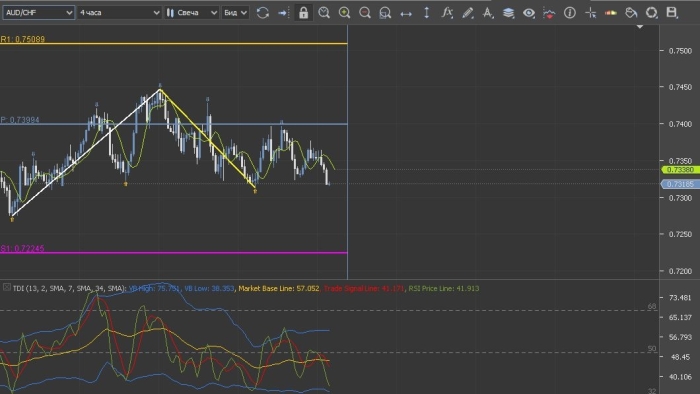Click the refresh chart icon

(x=262, y=12)
